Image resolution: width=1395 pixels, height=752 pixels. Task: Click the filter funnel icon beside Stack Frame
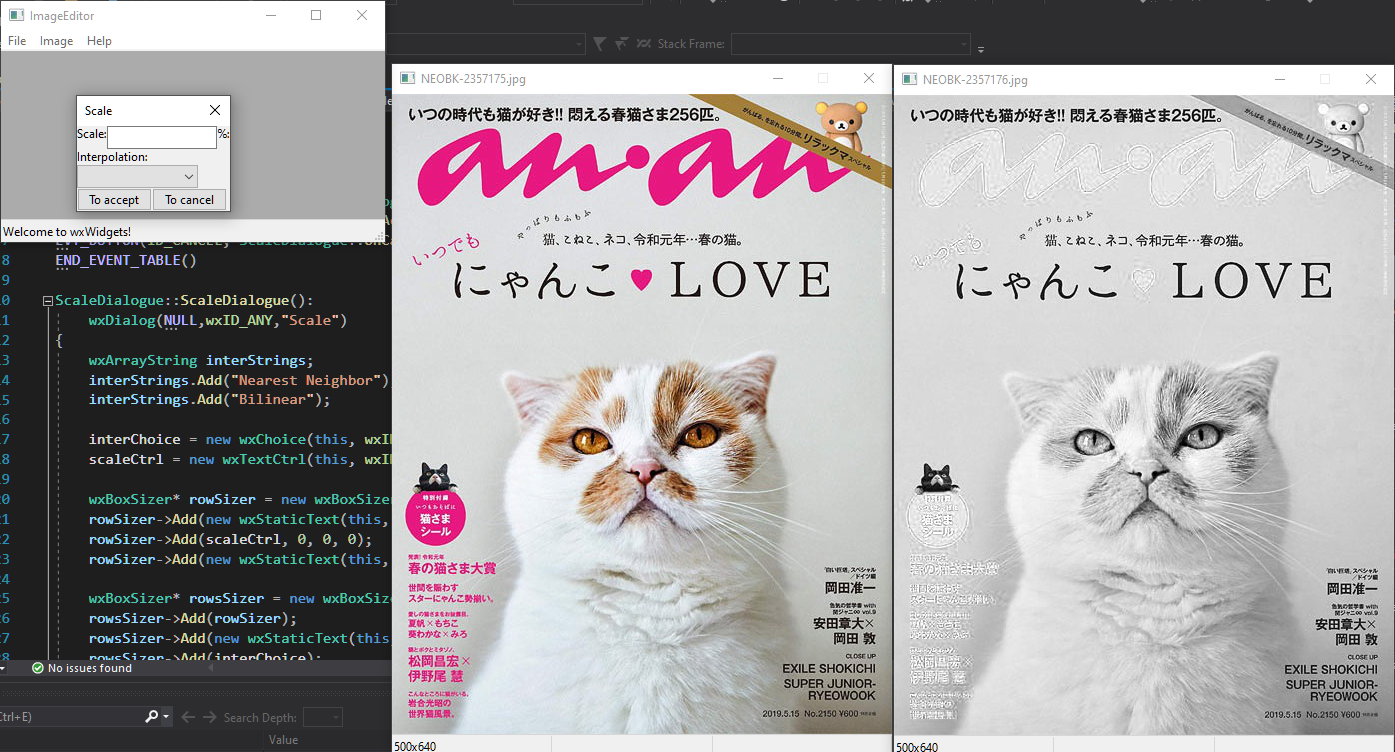(x=599, y=44)
